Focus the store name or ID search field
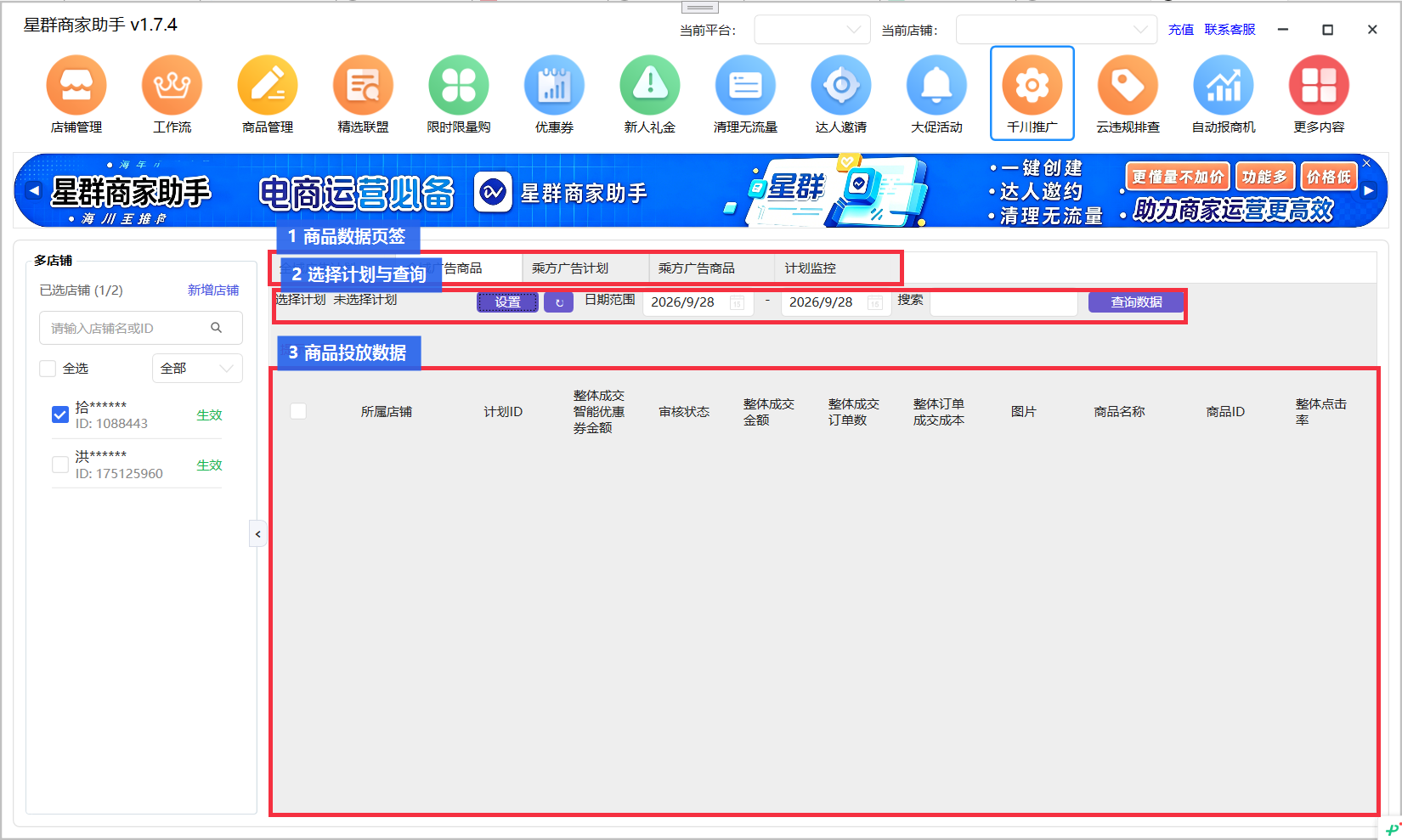The width and height of the screenshot is (1402, 840). [141, 328]
